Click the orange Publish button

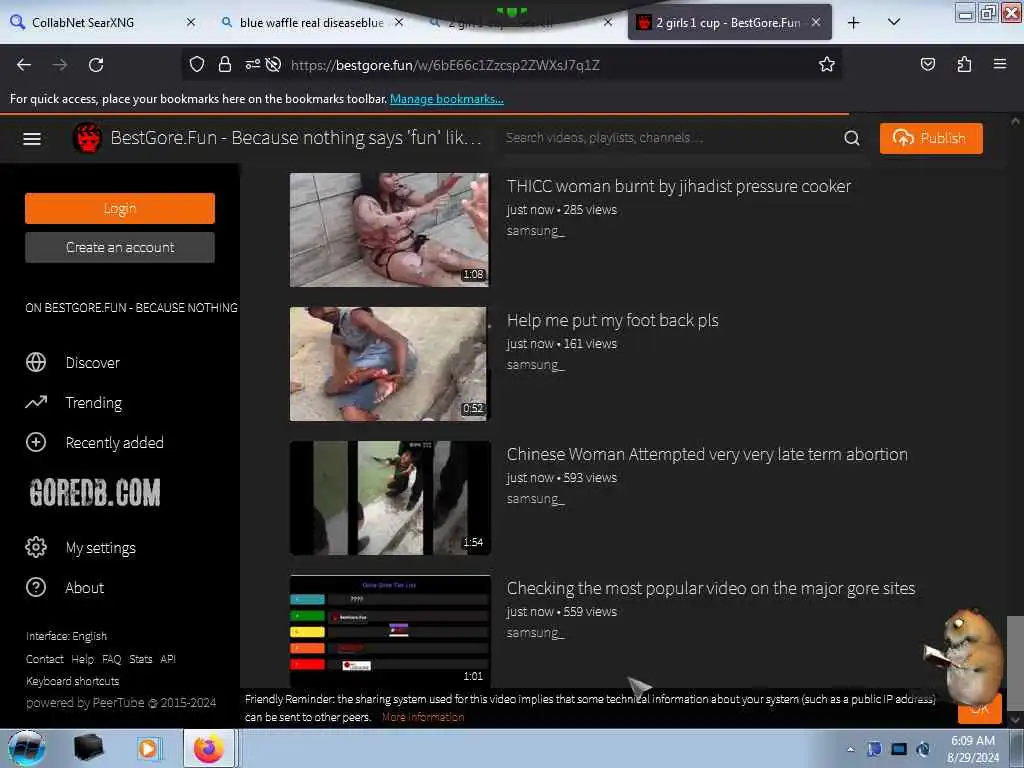pyautogui.click(x=931, y=138)
